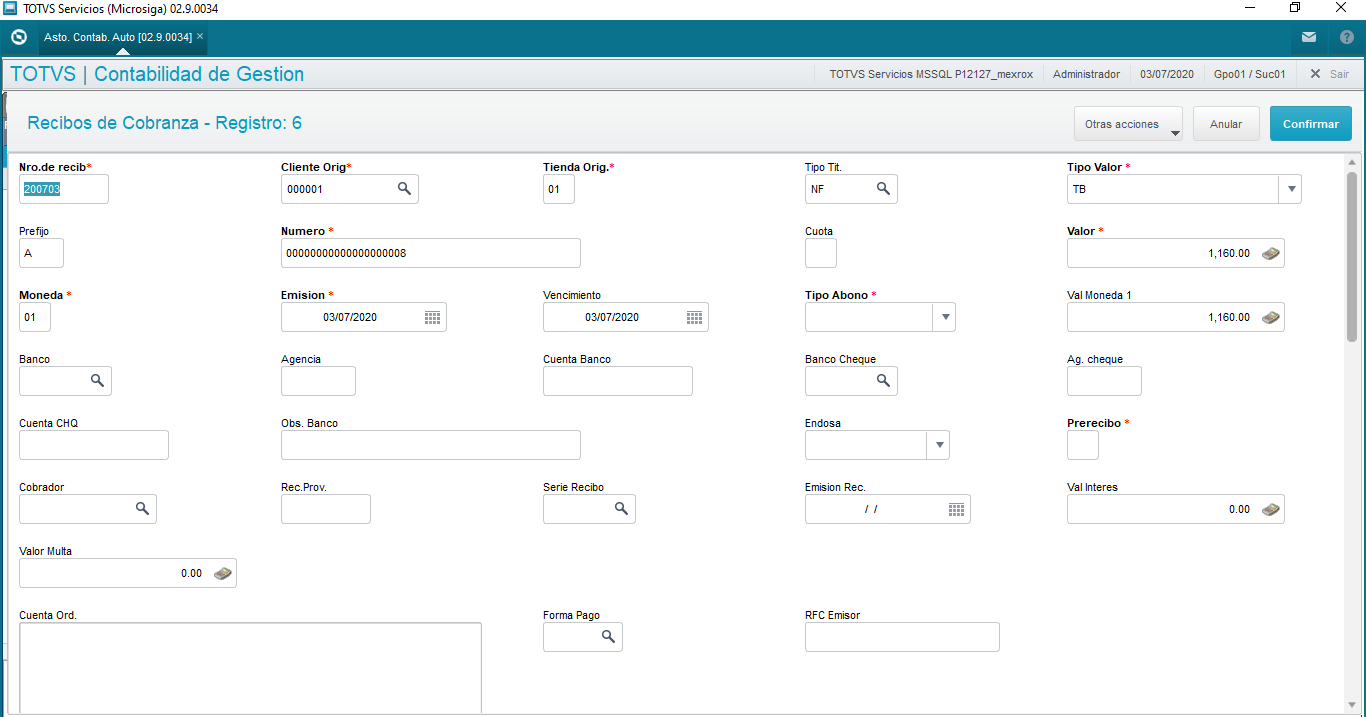The image size is (1366, 717).
Task: Click TOTVS Servicios MSSQL P12127_mexrox label
Action: coord(931,74)
